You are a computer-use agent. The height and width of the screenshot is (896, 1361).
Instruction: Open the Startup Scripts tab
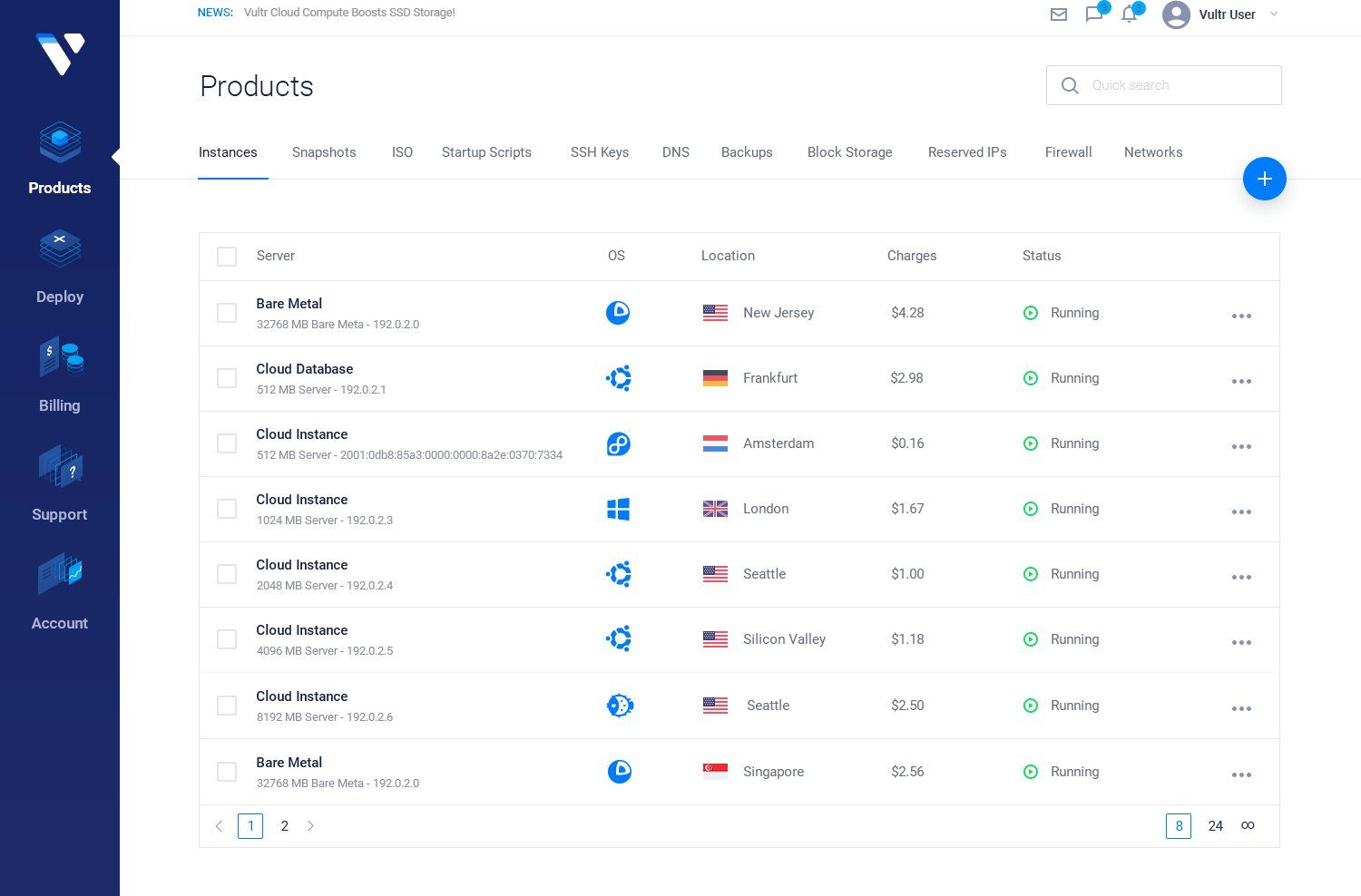point(486,152)
